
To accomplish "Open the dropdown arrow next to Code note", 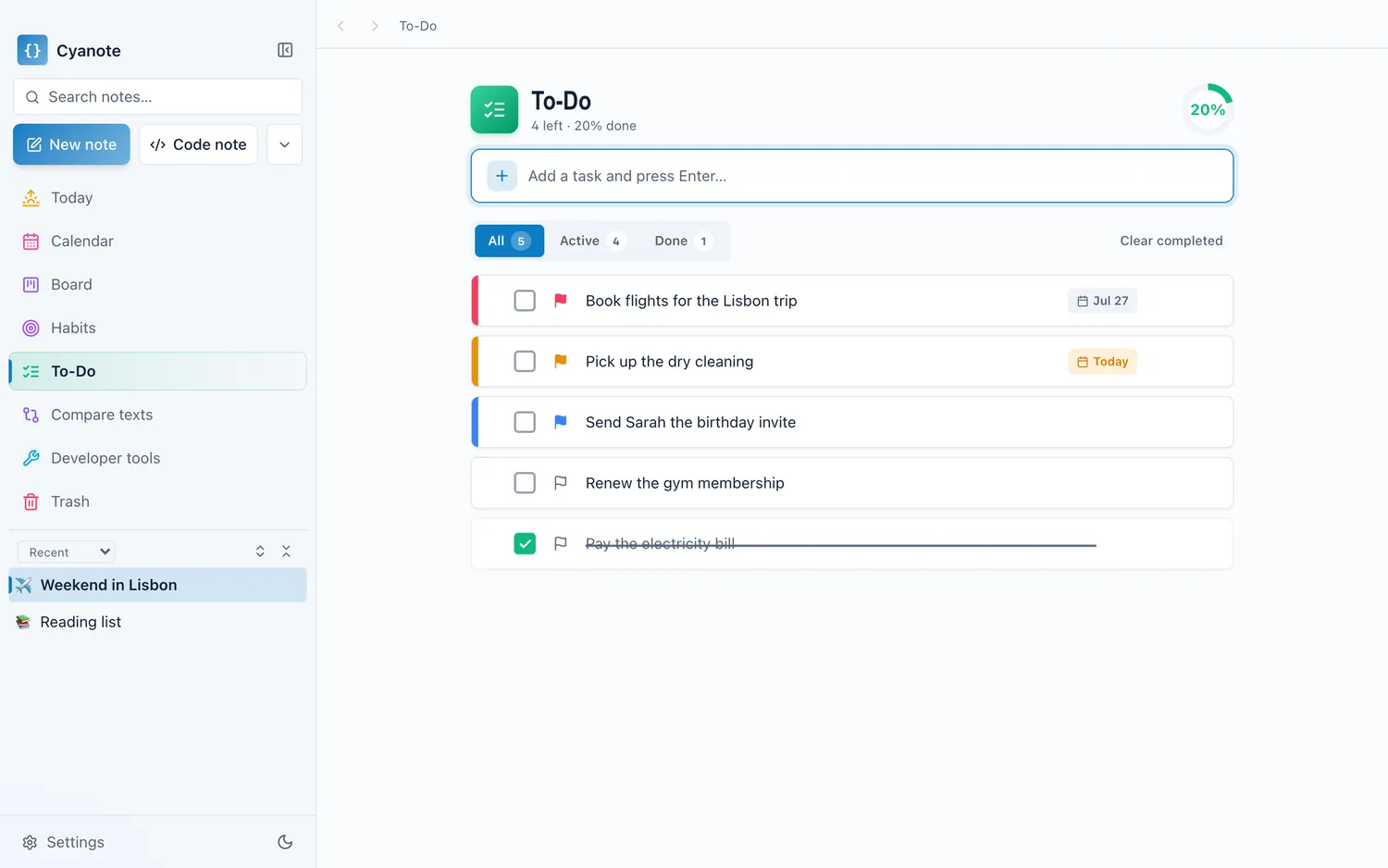I will pos(284,144).
